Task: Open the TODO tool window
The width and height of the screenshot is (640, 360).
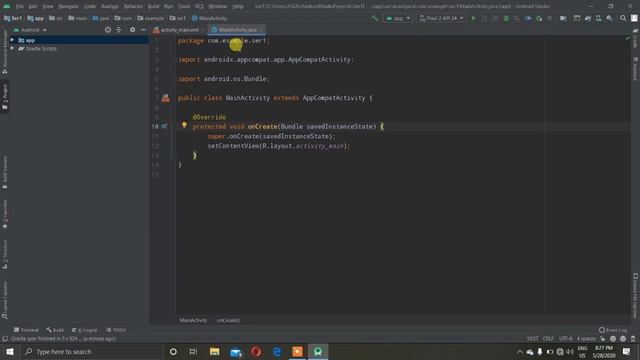Action: (x=116, y=330)
